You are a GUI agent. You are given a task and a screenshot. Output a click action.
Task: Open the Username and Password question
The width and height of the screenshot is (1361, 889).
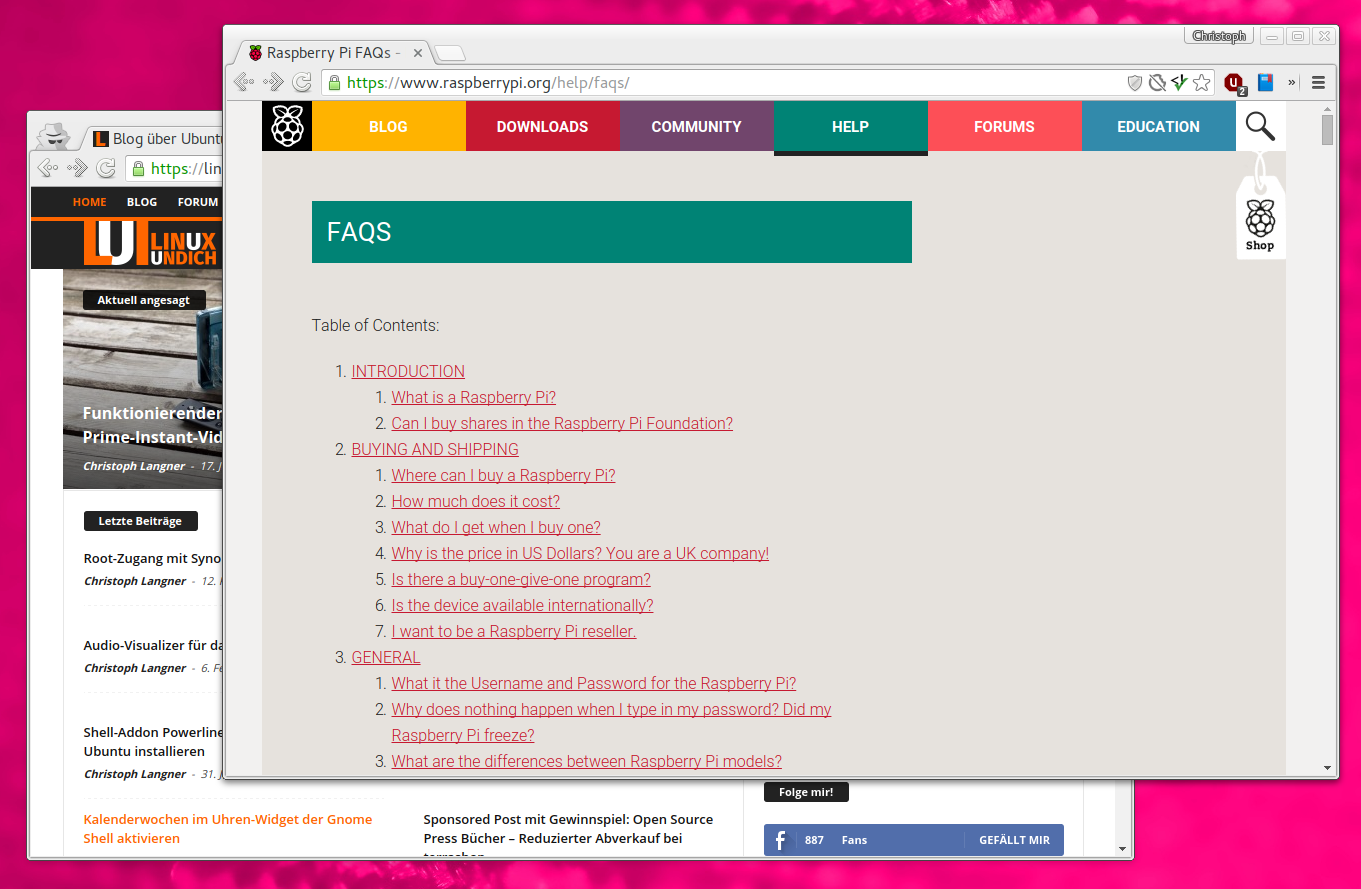(594, 683)
